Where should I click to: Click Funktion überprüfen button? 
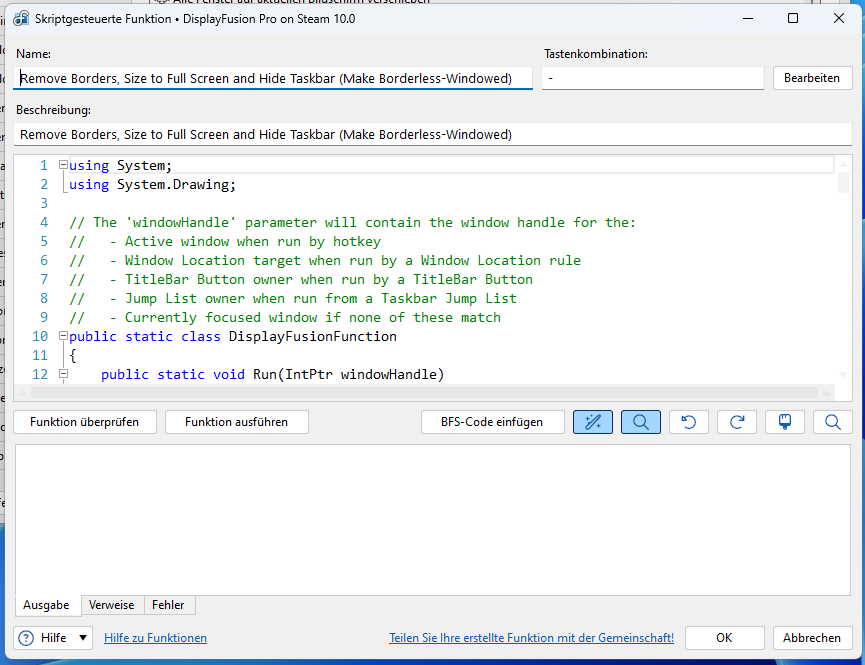(x=85, y=422)
